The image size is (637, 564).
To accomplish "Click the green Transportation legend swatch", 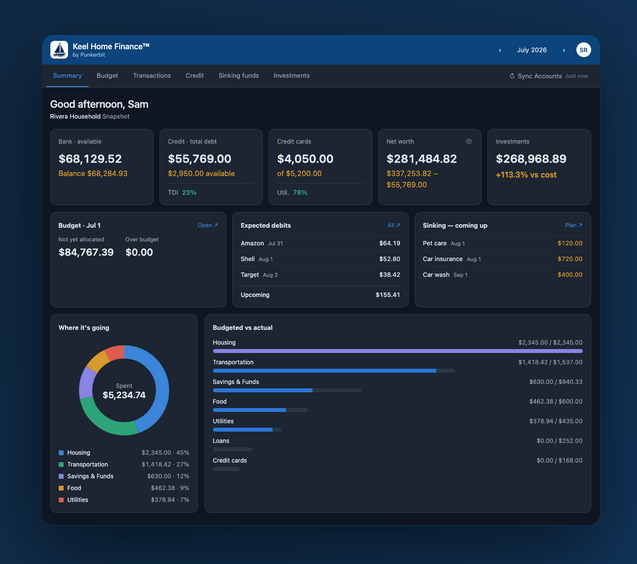I will pos(61,464).
